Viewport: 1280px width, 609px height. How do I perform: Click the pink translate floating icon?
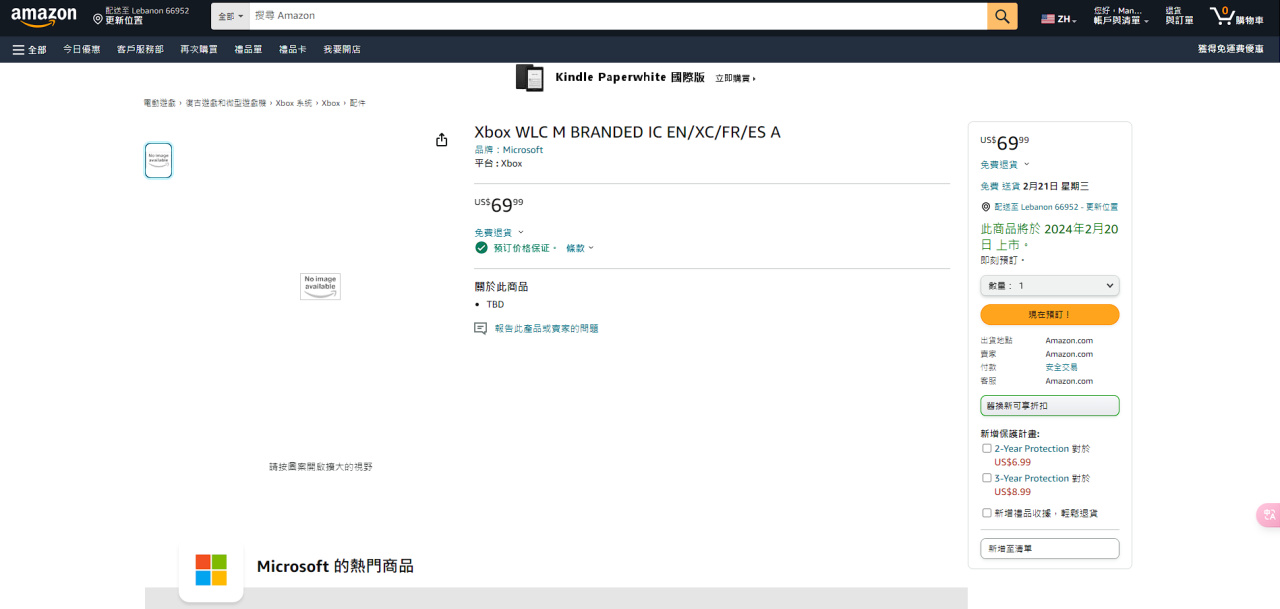1268,515
